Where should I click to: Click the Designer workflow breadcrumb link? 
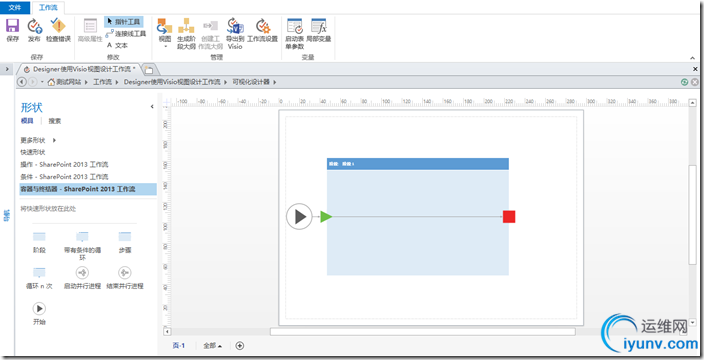(x=172, y=82)
